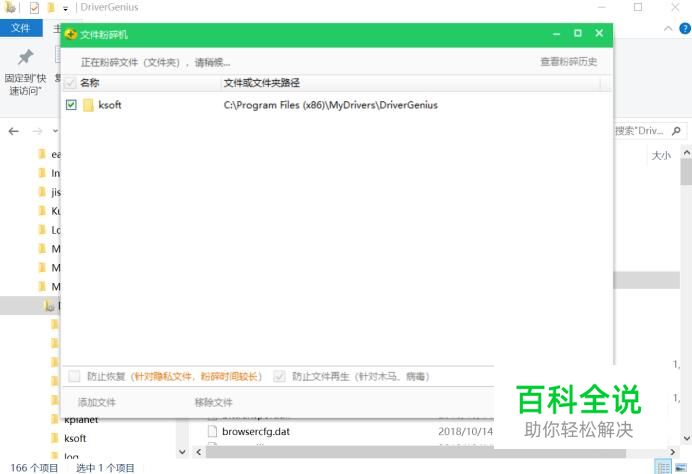Click the 移除文件 button
692x474 pixels.
[213, 402]
